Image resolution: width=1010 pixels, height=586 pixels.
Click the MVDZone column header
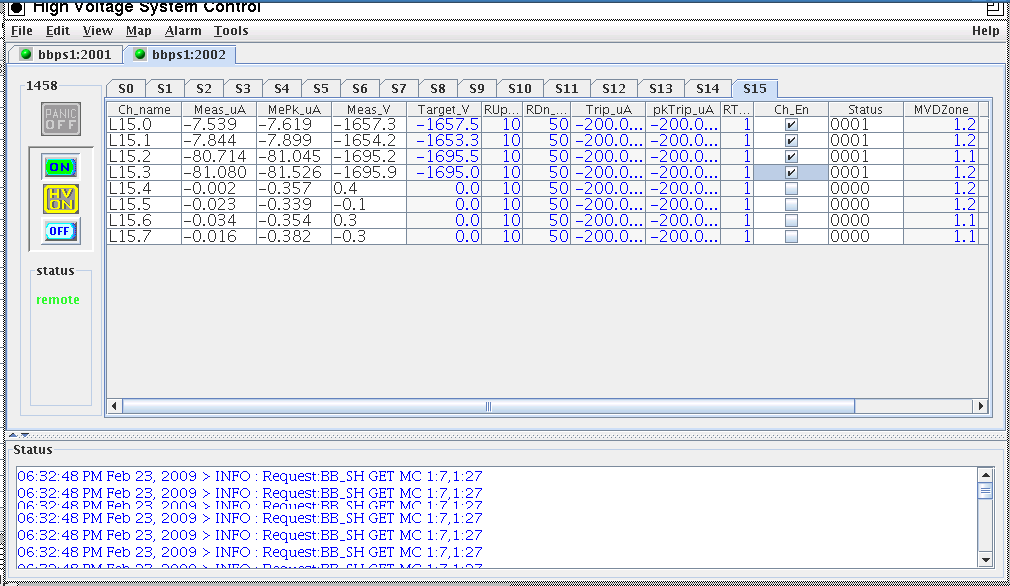coord(941,109)
